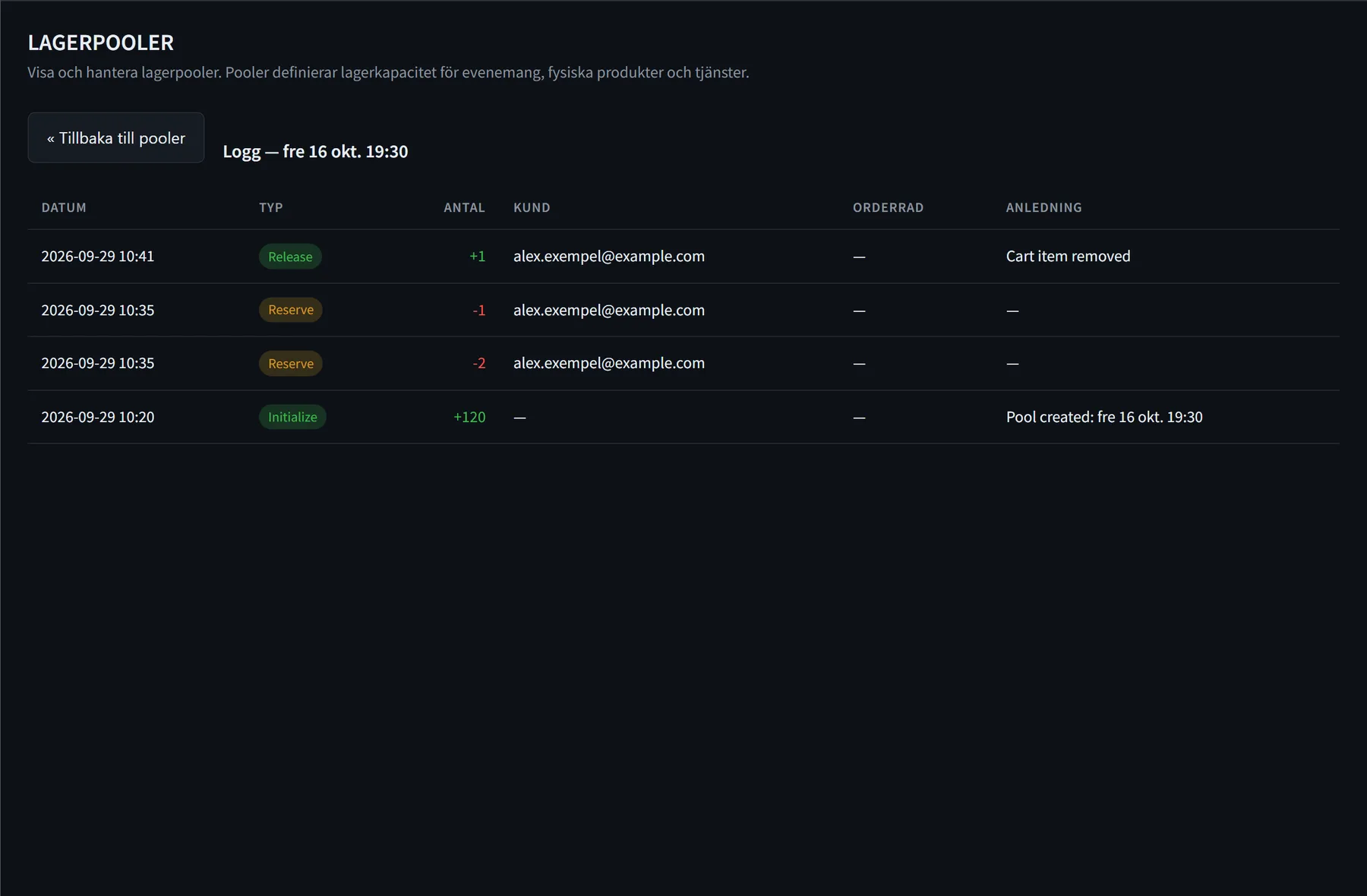The width and height of the screenshot is (1367, 896).
Task: Click the green Release type badge
Action: [290, 257]
